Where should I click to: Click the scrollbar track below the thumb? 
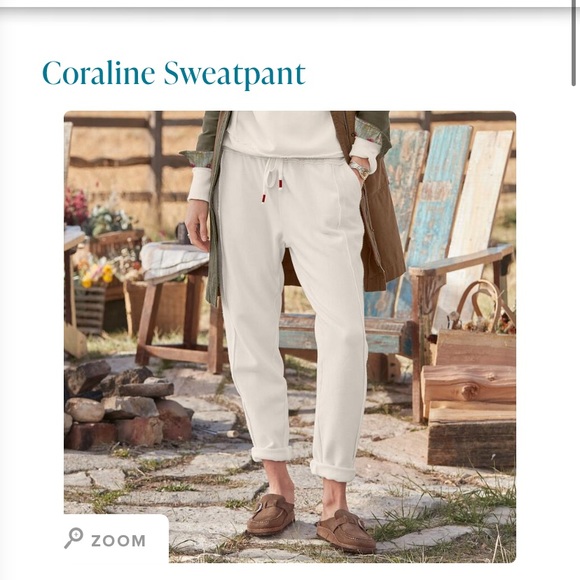[x=574, y=333]
